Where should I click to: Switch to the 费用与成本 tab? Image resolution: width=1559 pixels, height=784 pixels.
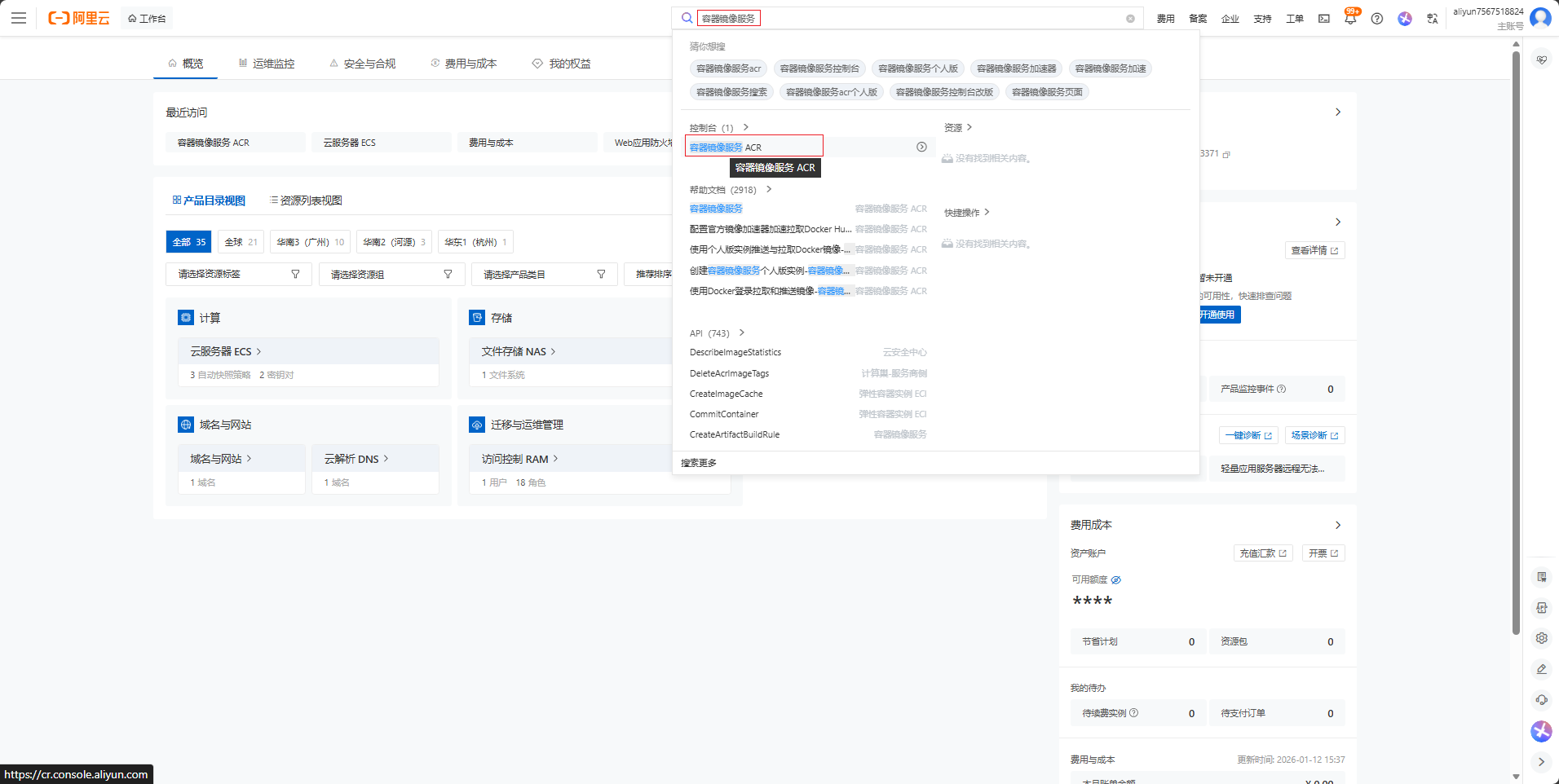[463, 64]
